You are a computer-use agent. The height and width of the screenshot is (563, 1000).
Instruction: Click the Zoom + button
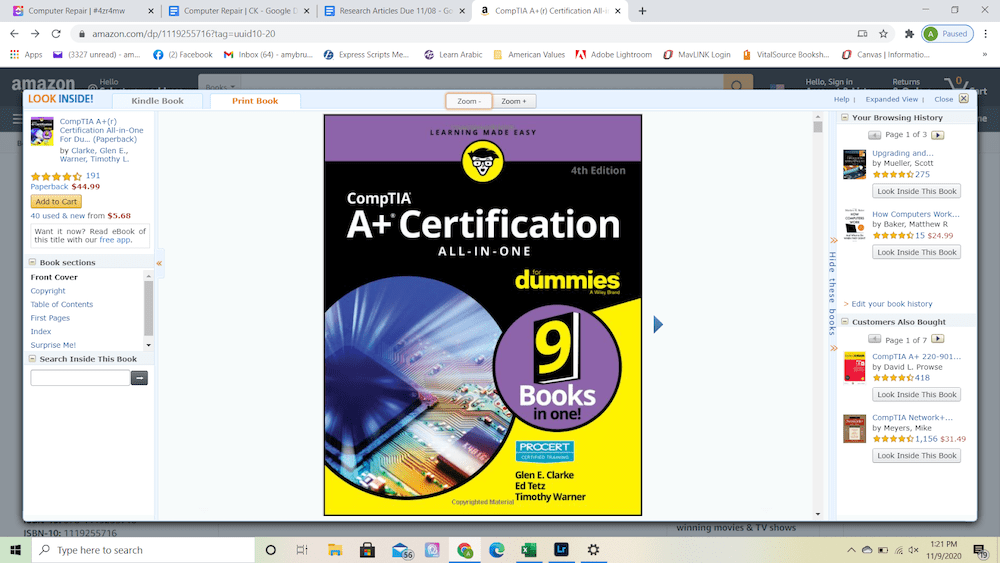point(513,101)
